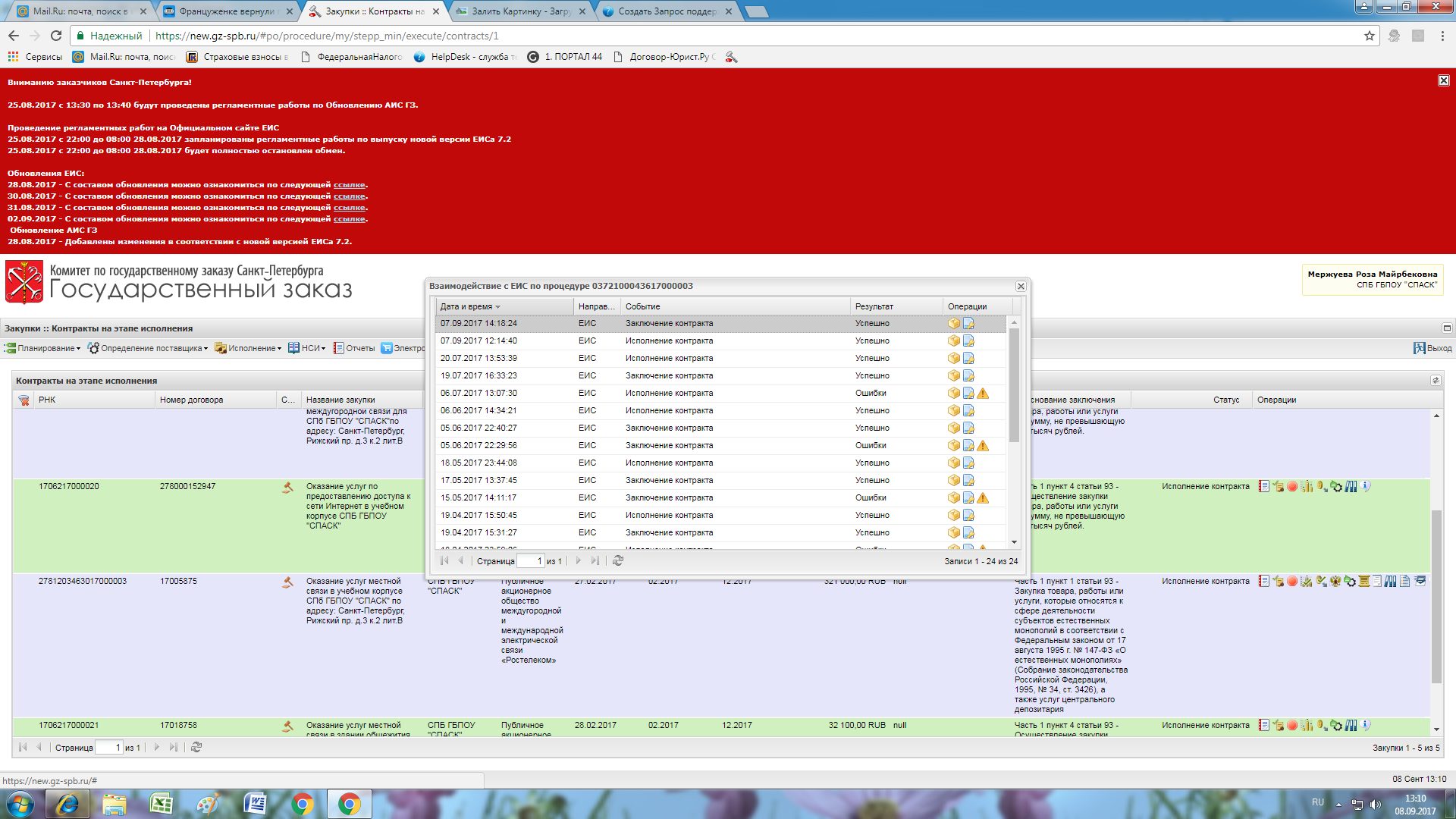The width and height of the screenshot is (1456, 819).
Task: Click coat of arms icon for contract 17005875
Action: click(1335, 582)
